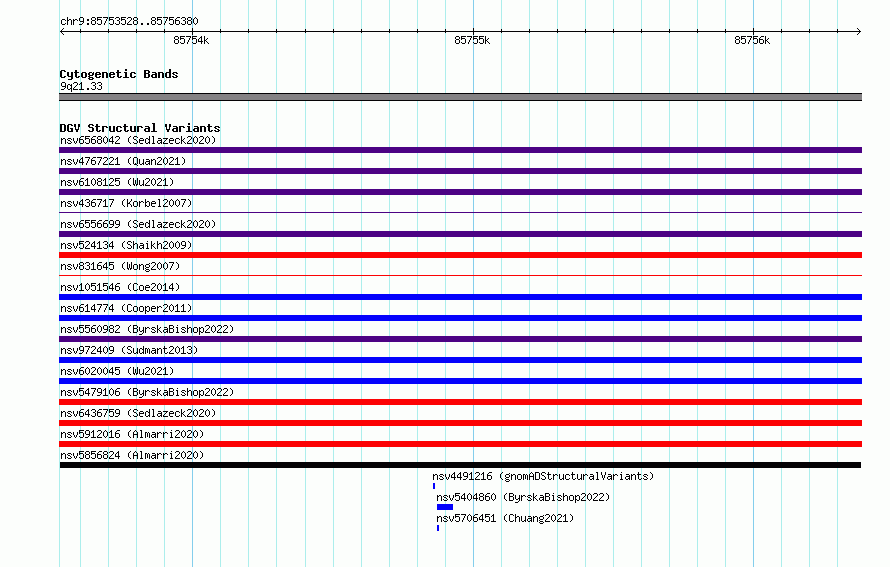
Task: Open the nsv1051546 (Coe2014) label
Action: (120, 287)
